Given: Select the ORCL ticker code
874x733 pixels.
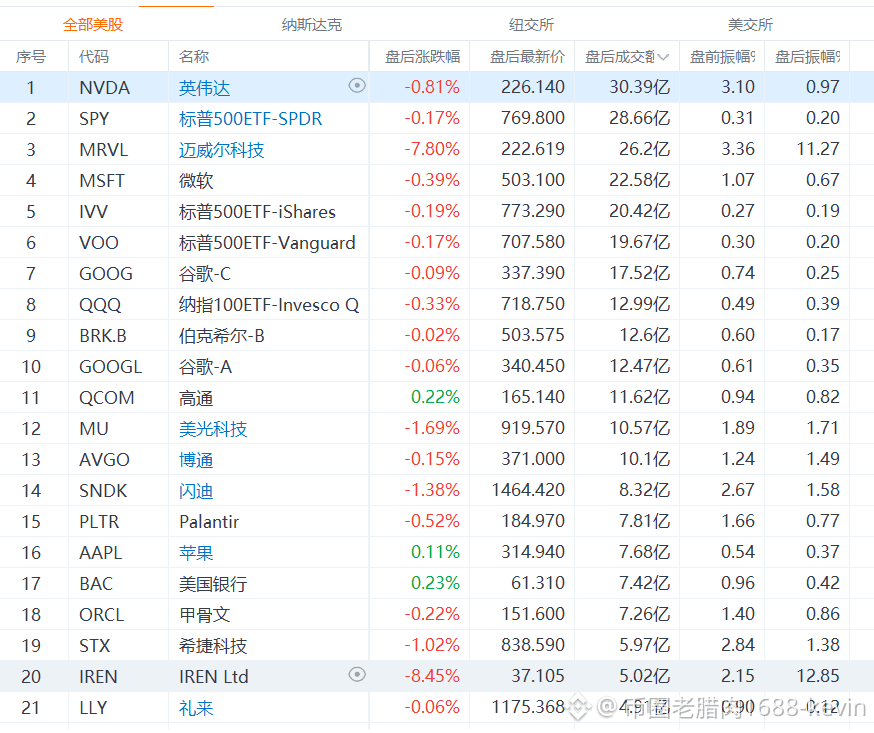Looking at the screenshot, I should pyautogui.click(x=101, y=615).
